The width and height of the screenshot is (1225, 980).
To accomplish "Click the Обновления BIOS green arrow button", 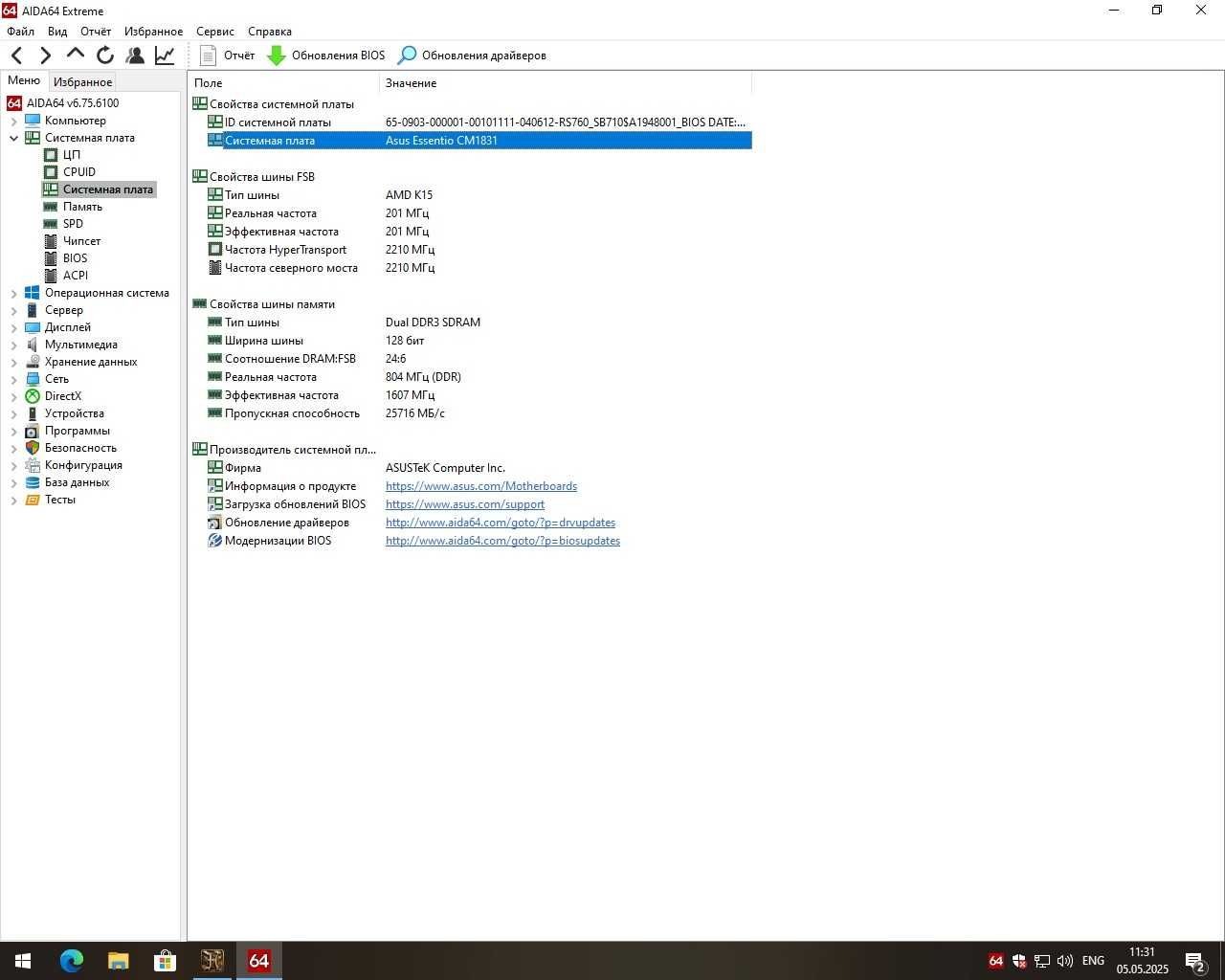I will pyautogui.click(x=325, y=56).
